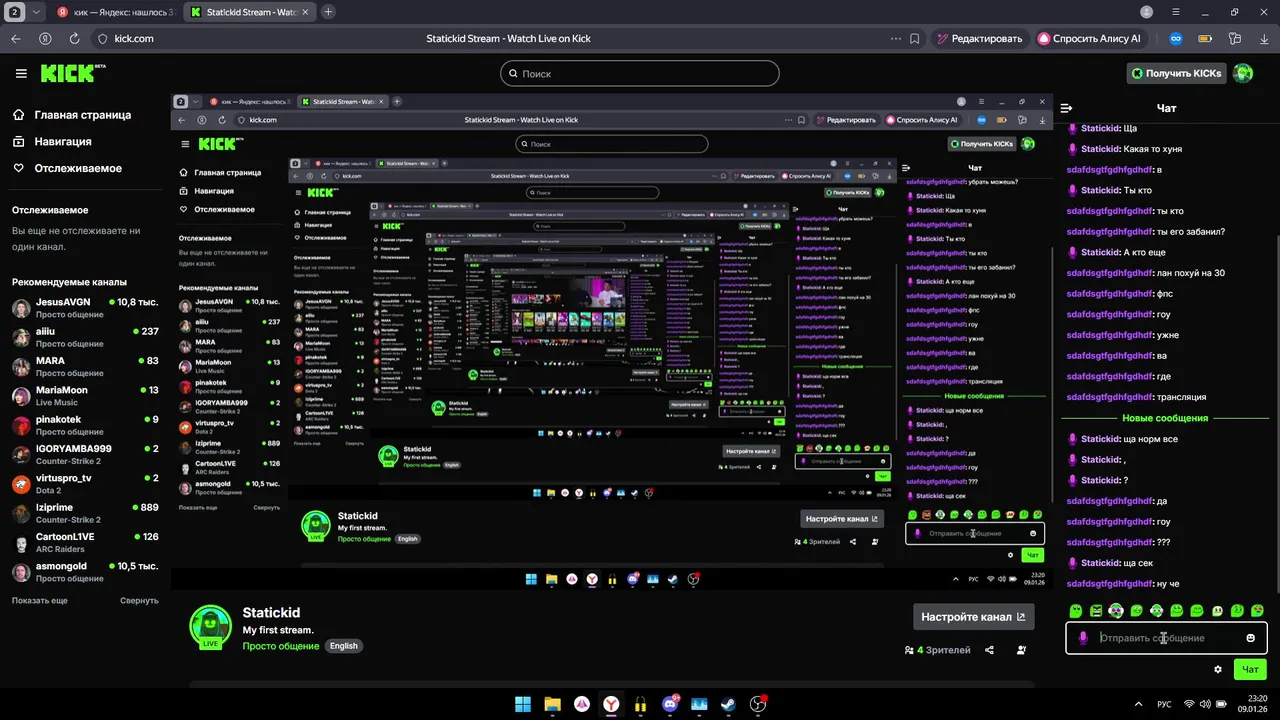Expand the channel list via Показать еще
Viewport: 1280px width, 720px height.
40,601
